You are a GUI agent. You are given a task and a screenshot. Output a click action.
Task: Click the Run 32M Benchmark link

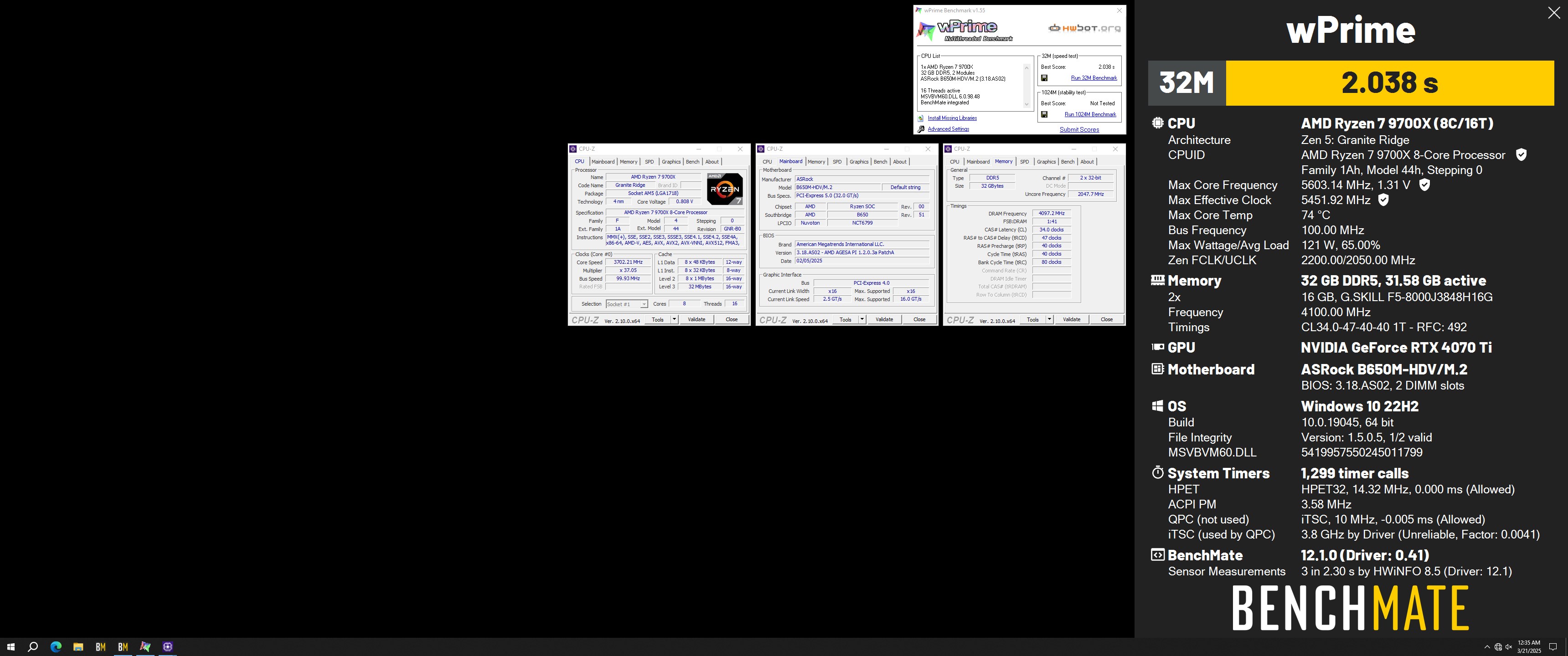[x=1094, y=78]
